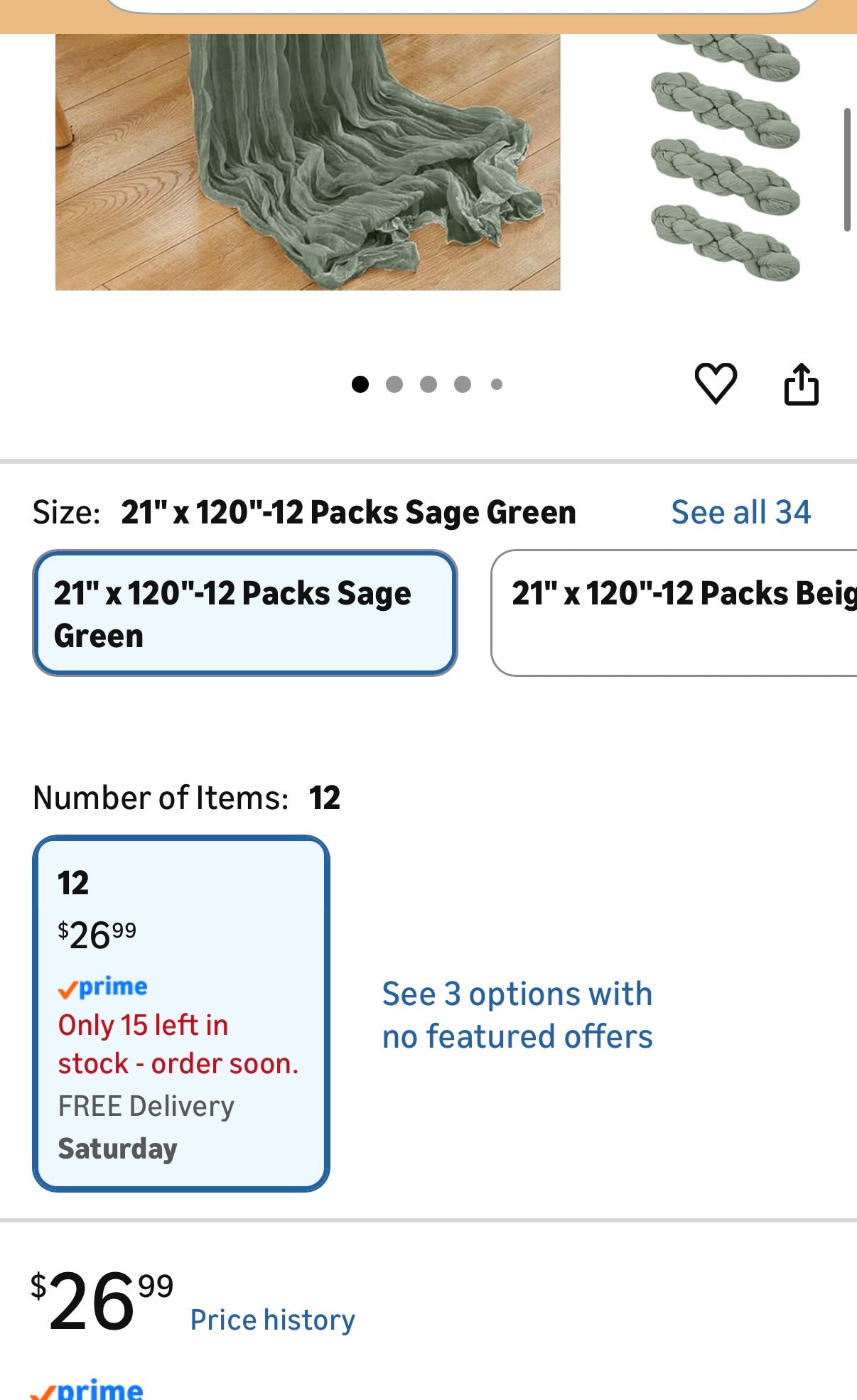Expand See all 34 sizes
This screenshot has width=857, height=1400.
pos(740,512)
